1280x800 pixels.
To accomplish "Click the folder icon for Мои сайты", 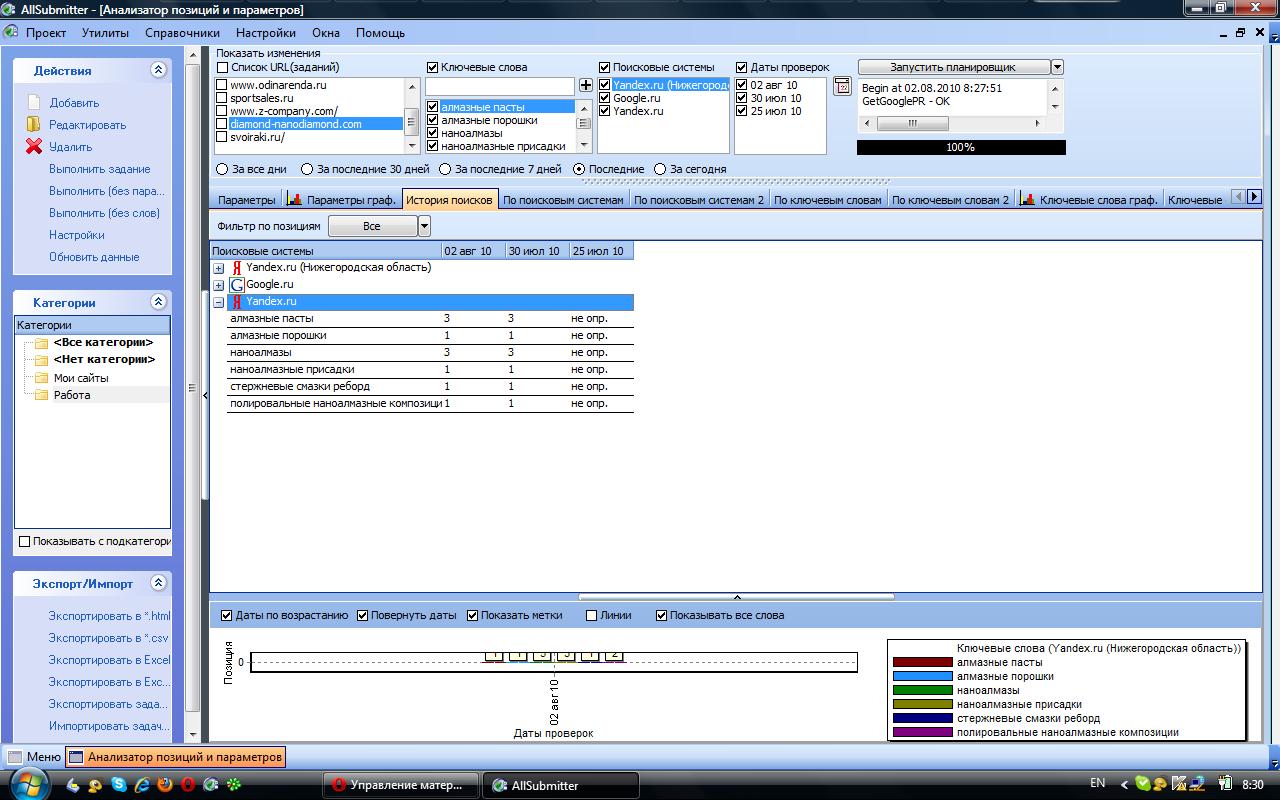I will coord(41,378).
